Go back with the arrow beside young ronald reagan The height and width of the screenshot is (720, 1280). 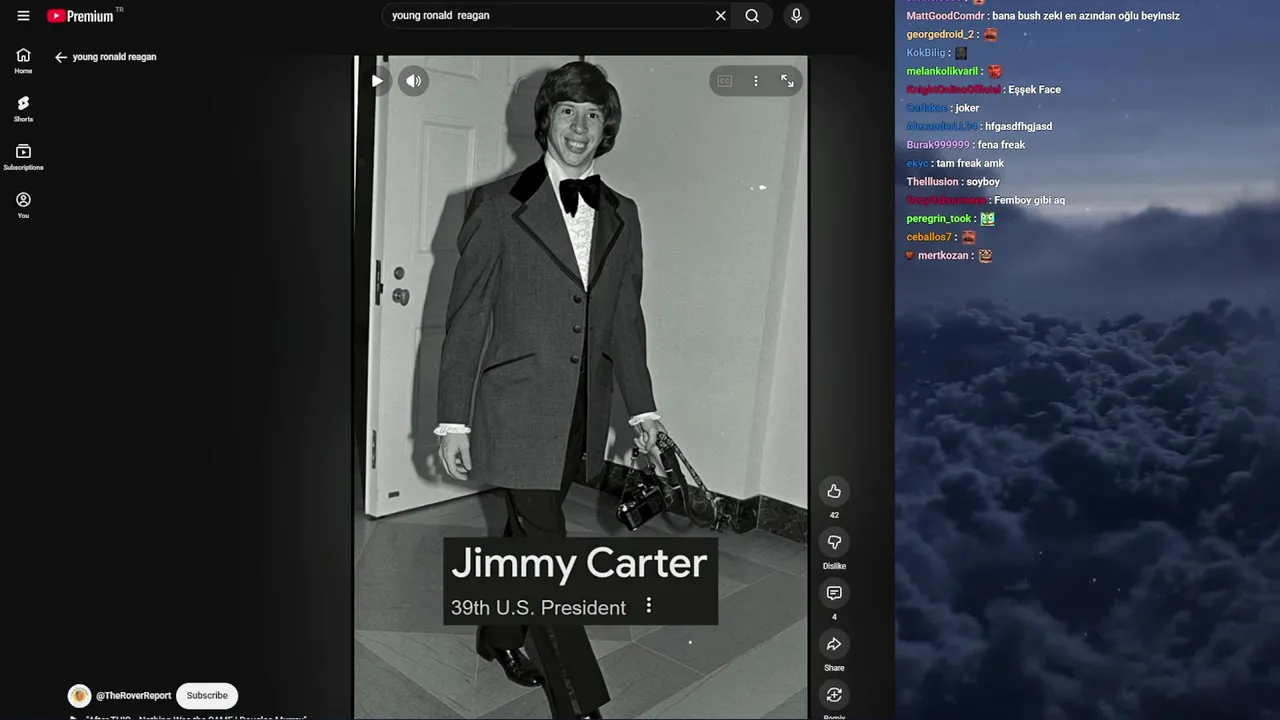[61, 57]
